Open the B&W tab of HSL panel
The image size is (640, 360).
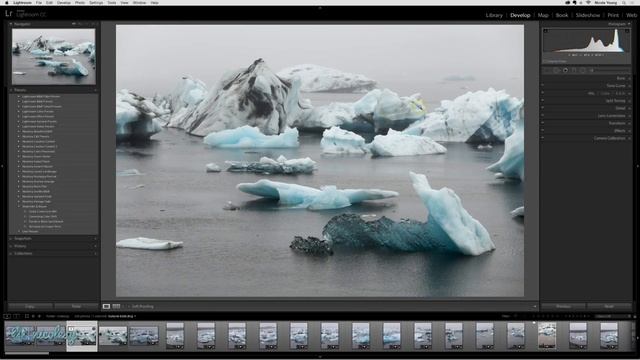[620, 93]
